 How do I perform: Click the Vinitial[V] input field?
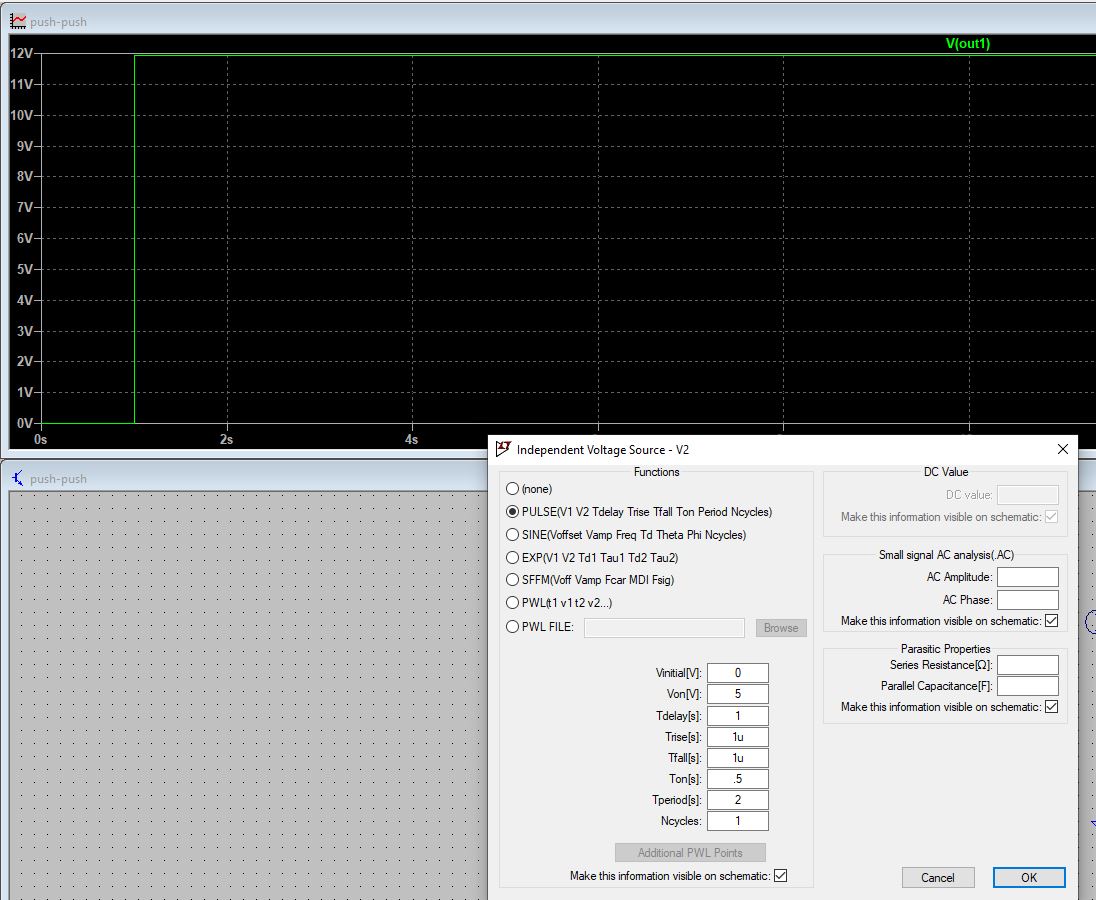click(737, 673)
